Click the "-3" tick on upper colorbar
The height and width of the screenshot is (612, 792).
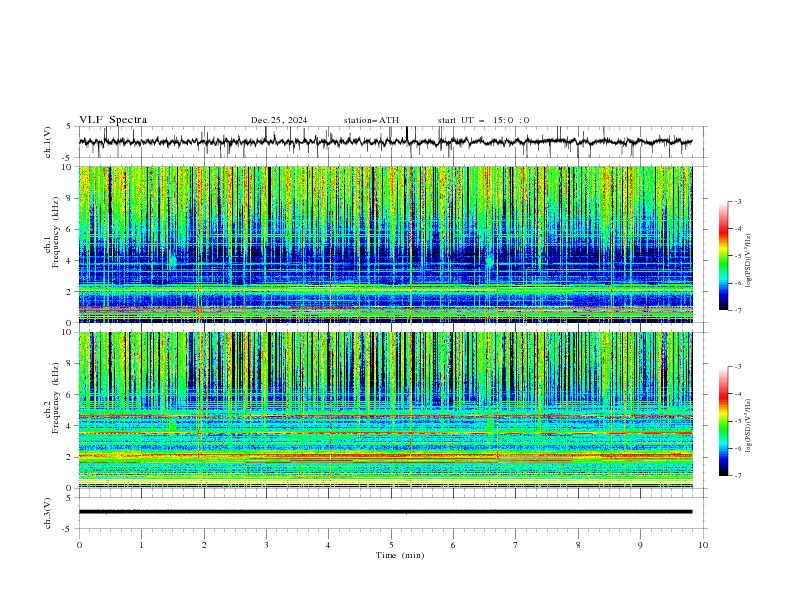[738, 201]
